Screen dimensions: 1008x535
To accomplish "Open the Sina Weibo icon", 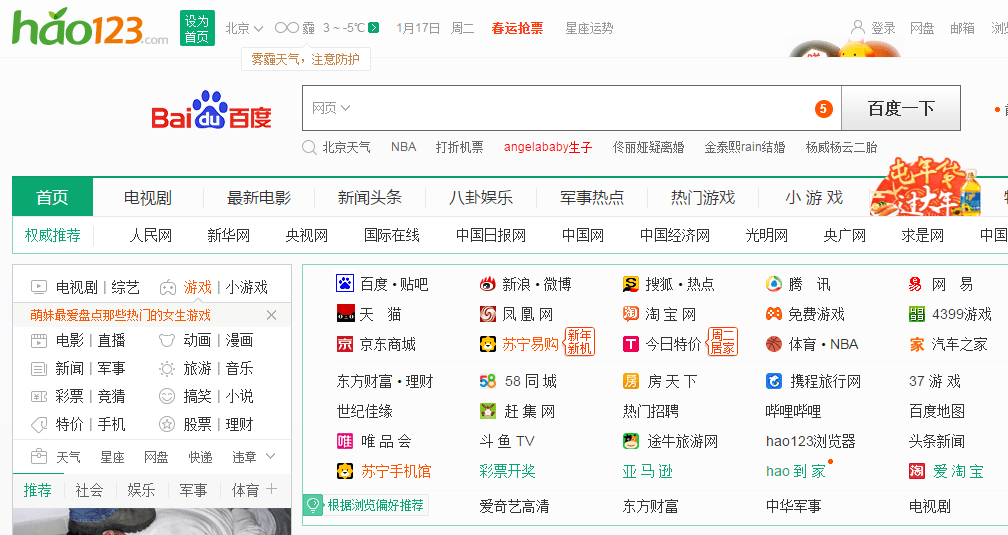I will (x=488, y=284).
